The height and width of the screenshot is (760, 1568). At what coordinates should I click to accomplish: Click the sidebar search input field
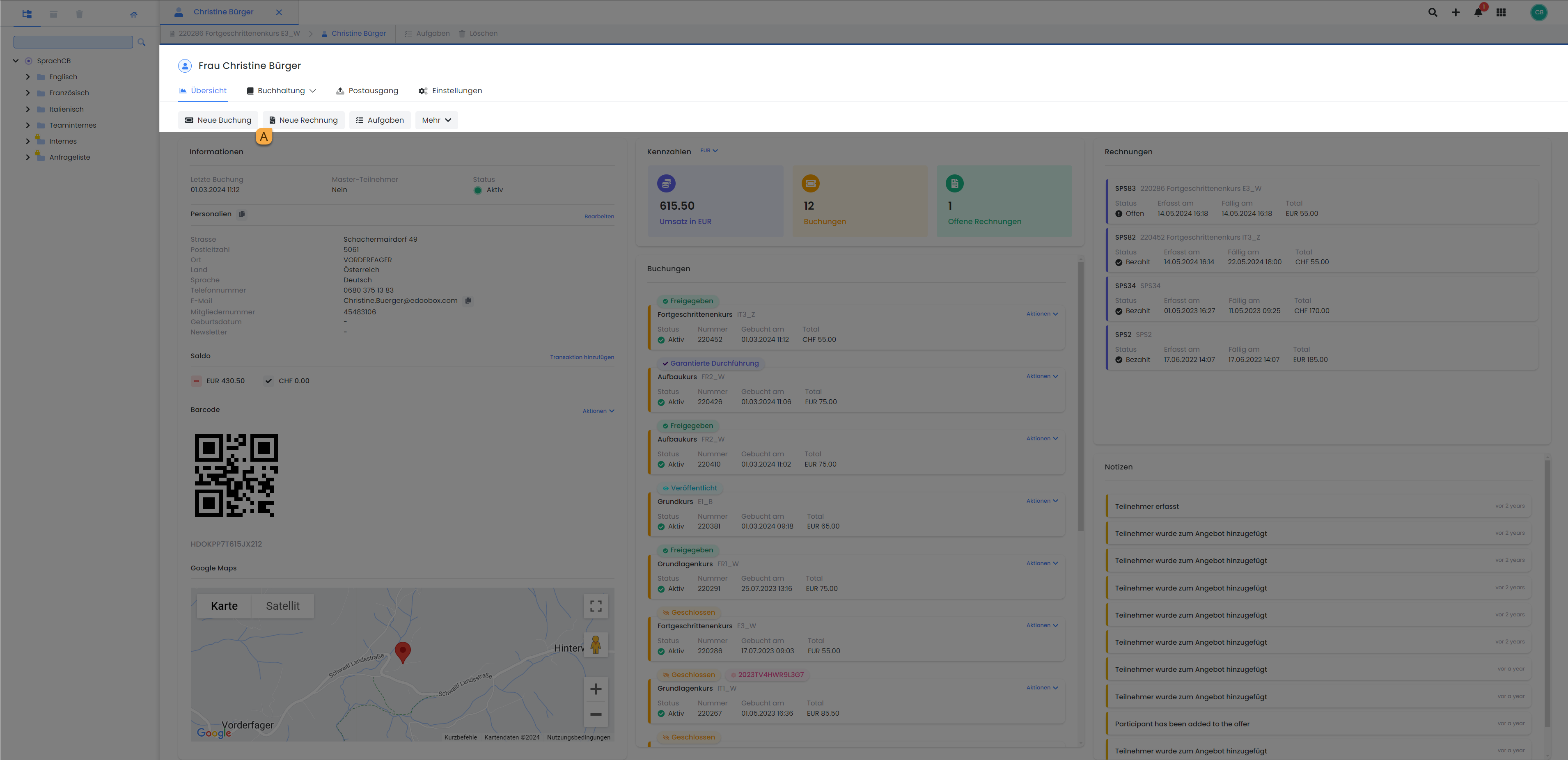coord(73,42)
